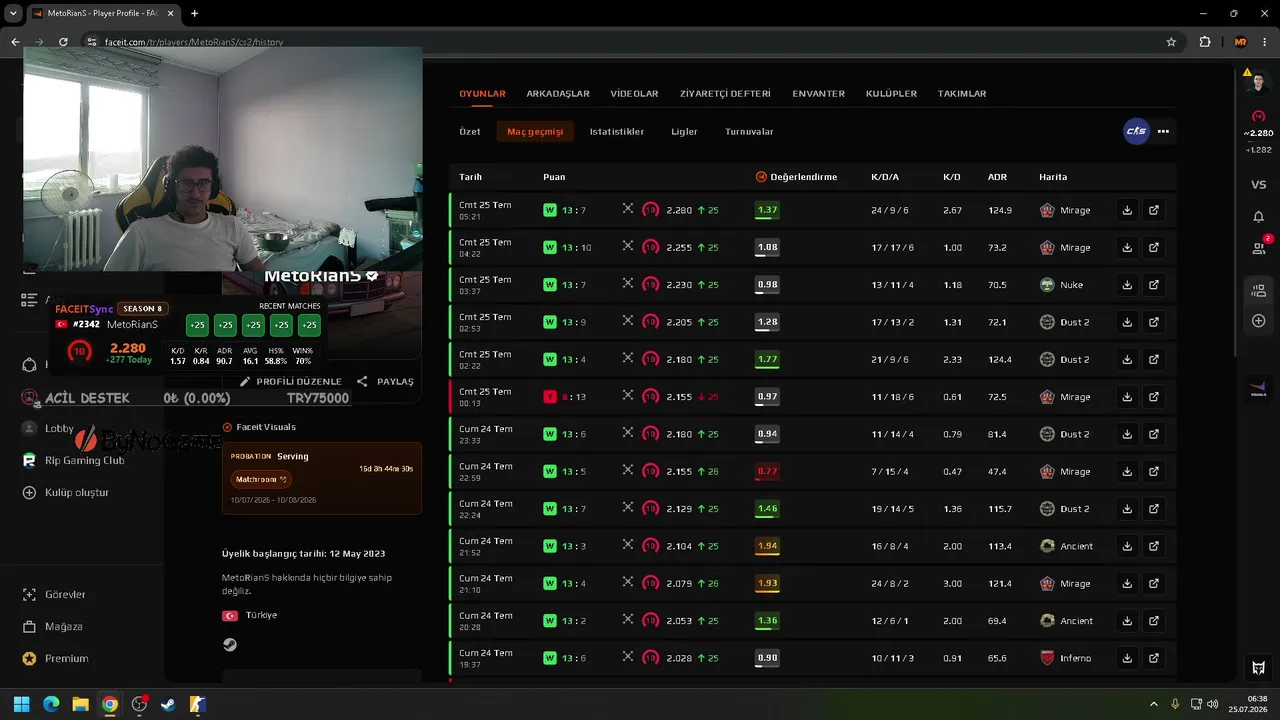Open the Nuke match room link

(1153, 285)
